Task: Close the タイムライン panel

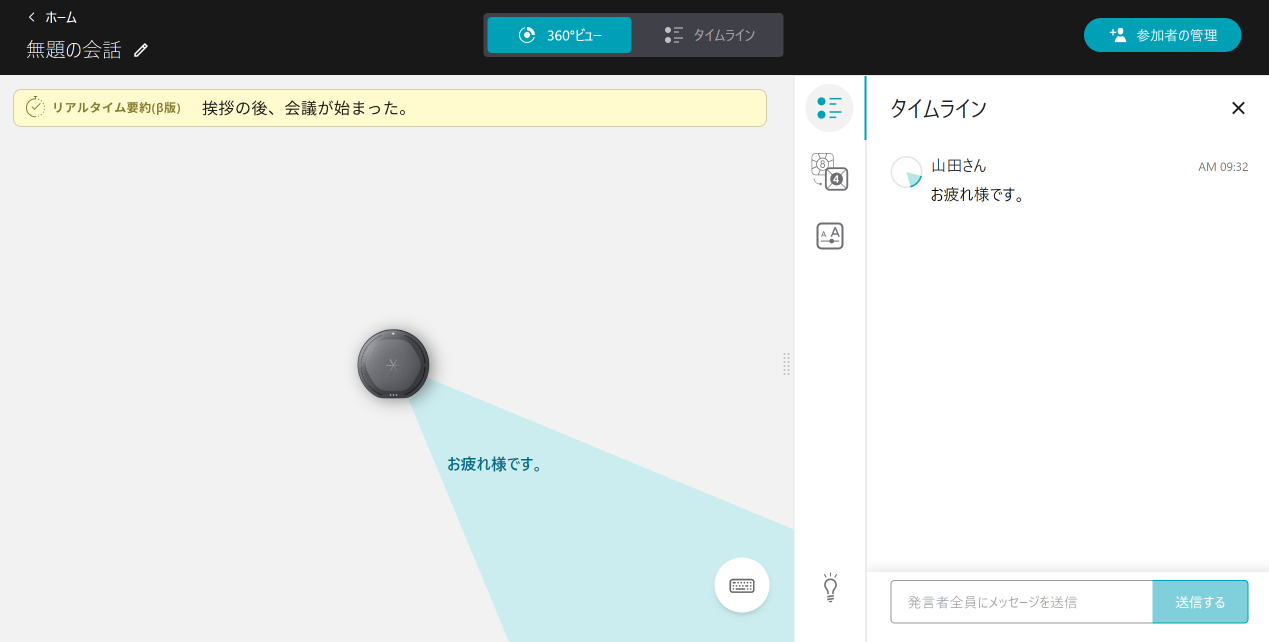Action: point(1238,108)
